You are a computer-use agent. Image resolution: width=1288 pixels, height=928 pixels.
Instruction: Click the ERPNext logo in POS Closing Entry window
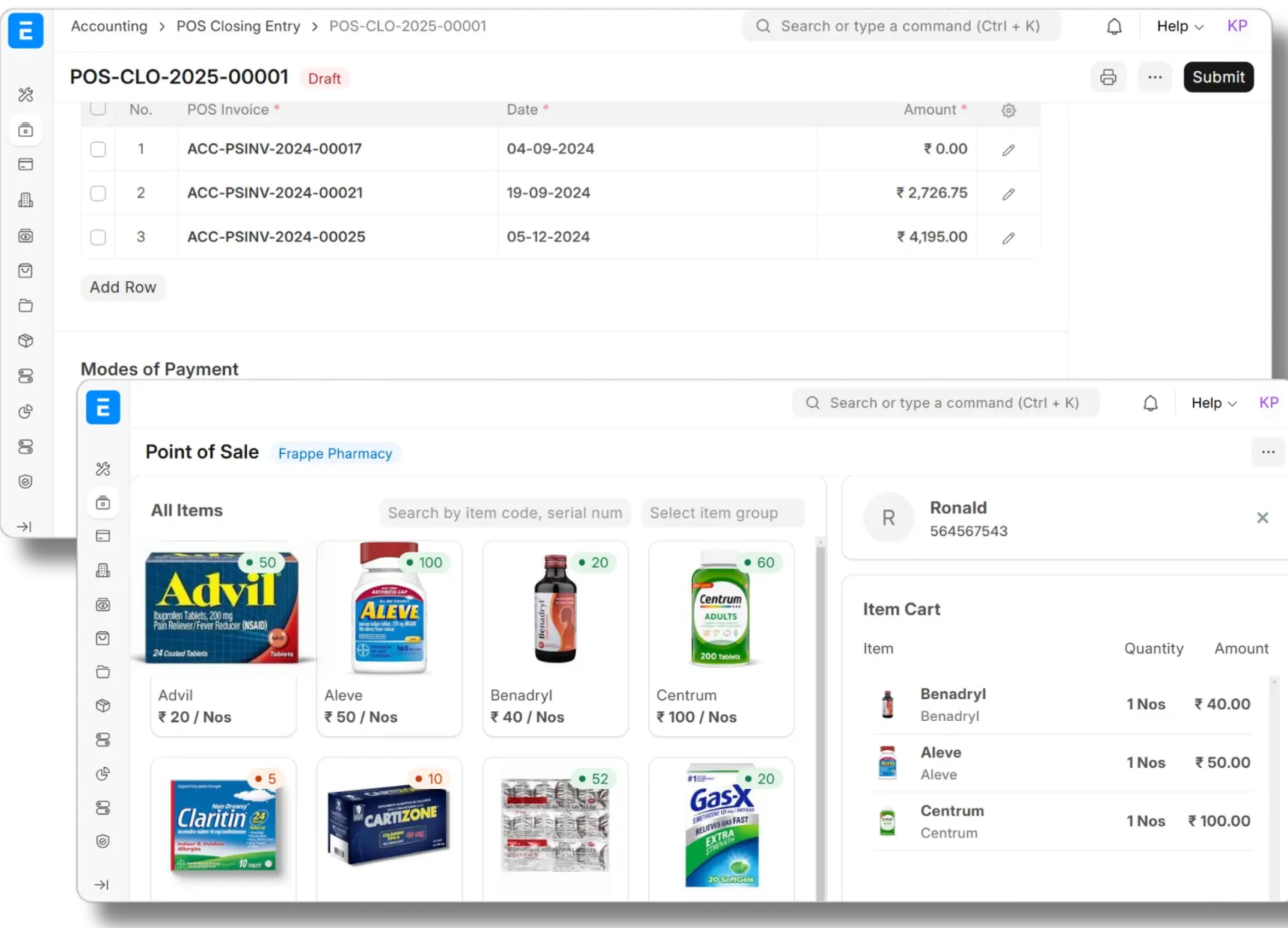(25, 31)
